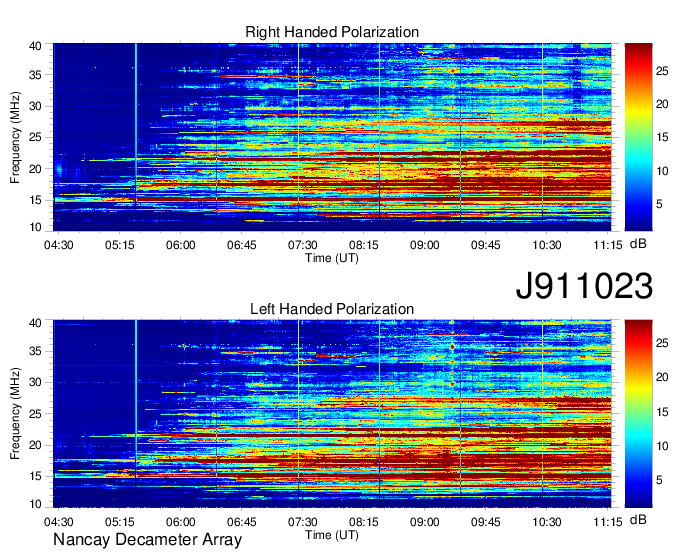
Task: Click the 25 value on top color bar
Action: pyautogui.click(x=662, y=71)
